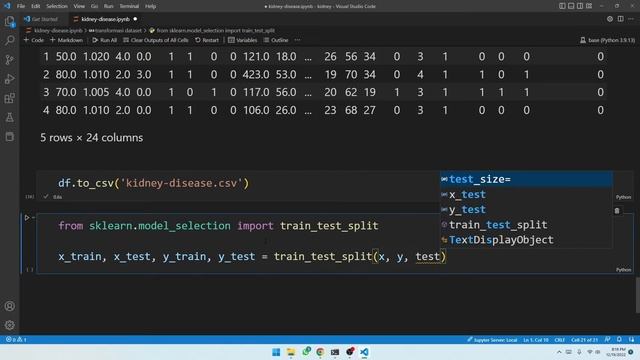Open editor More Actions ellipsis
The height and width of the screenshot is (360, 640).
tap(631, 19)
